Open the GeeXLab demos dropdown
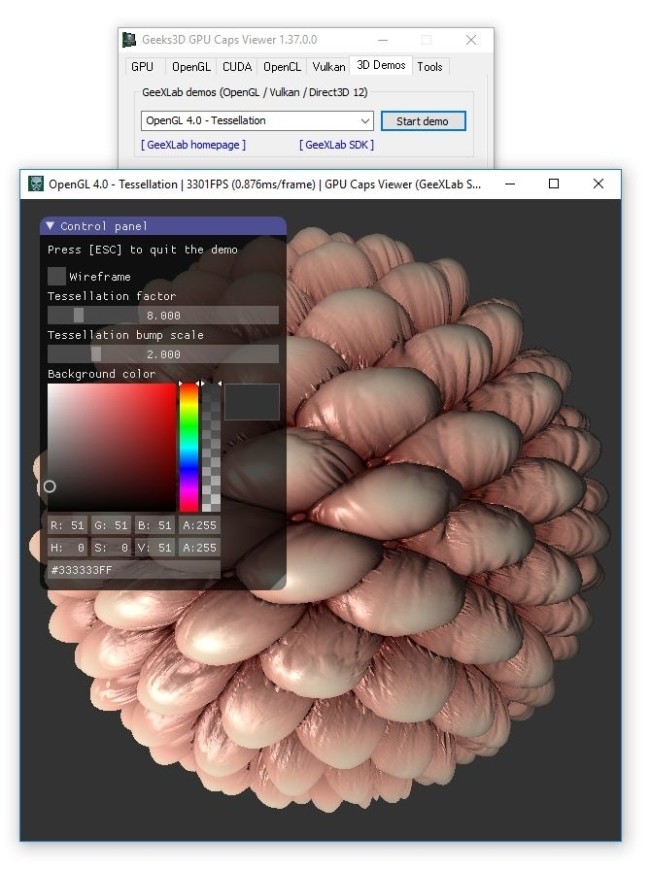This screenshot has width=650, height=870. pyautogui.click(x=258, y=121)
